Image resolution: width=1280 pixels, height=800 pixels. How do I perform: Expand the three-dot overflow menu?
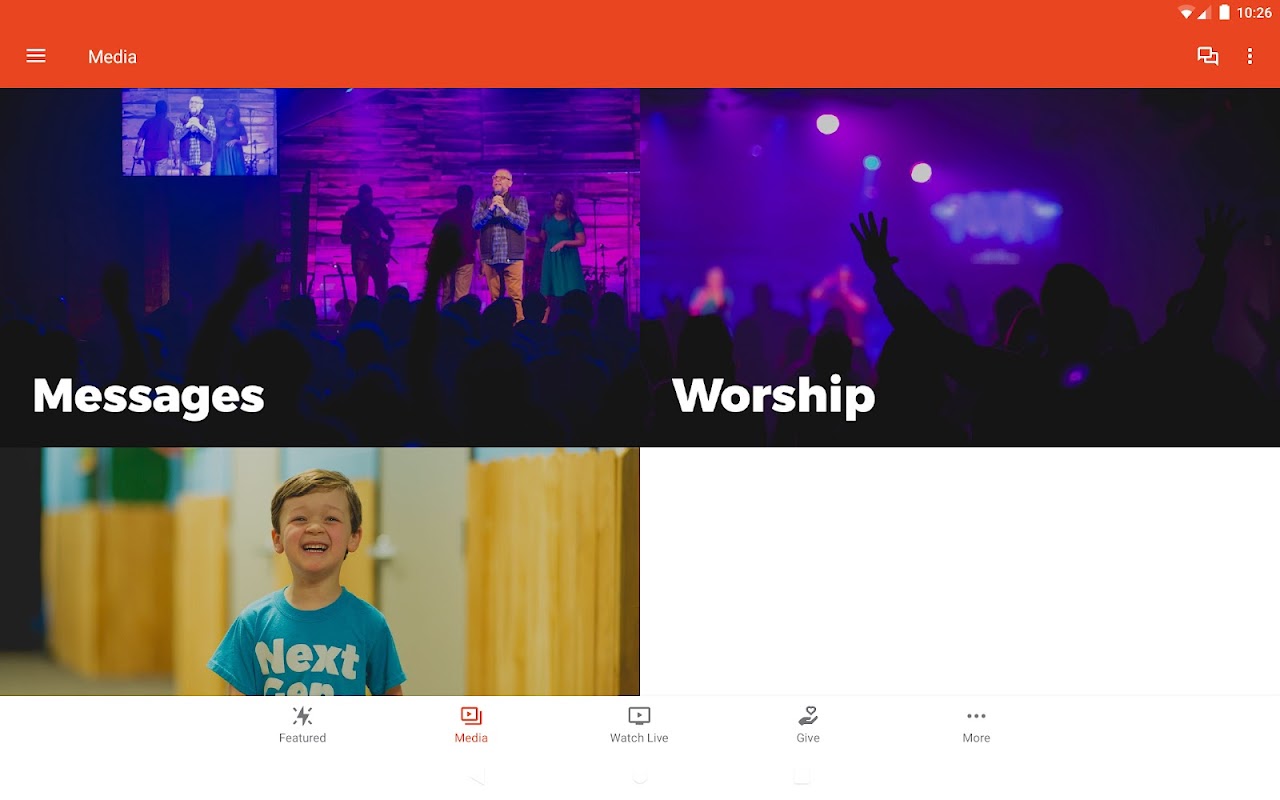coord(1250,56)
